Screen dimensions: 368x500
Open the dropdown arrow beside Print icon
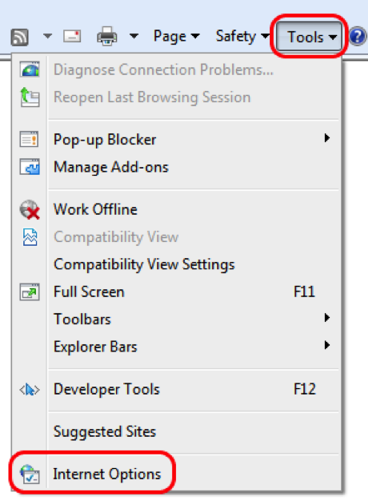tap(134, 36)
